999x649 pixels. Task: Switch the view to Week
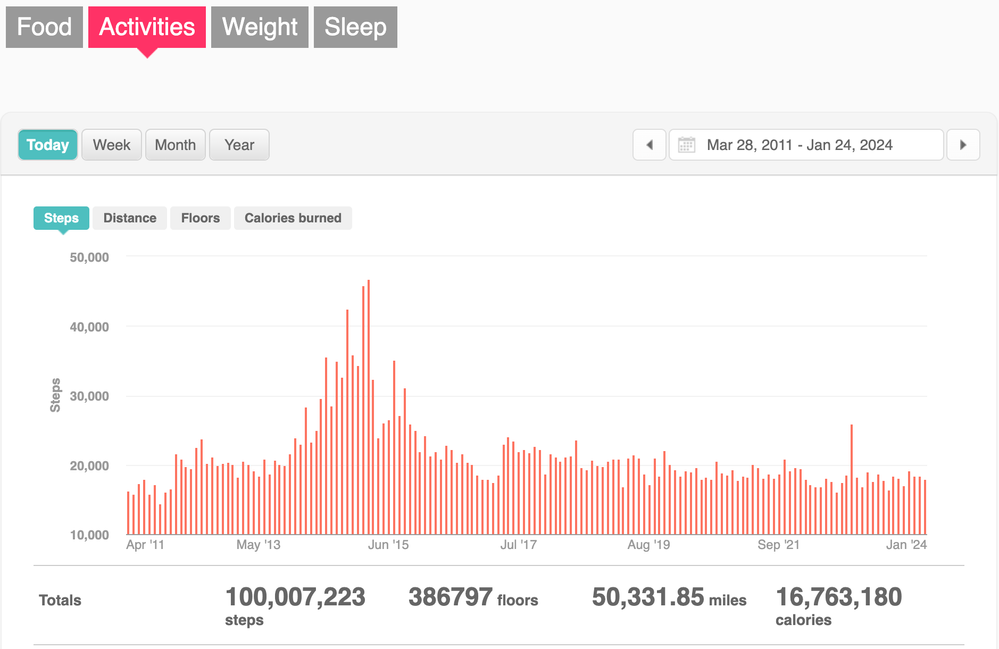[x=111, y=145]
